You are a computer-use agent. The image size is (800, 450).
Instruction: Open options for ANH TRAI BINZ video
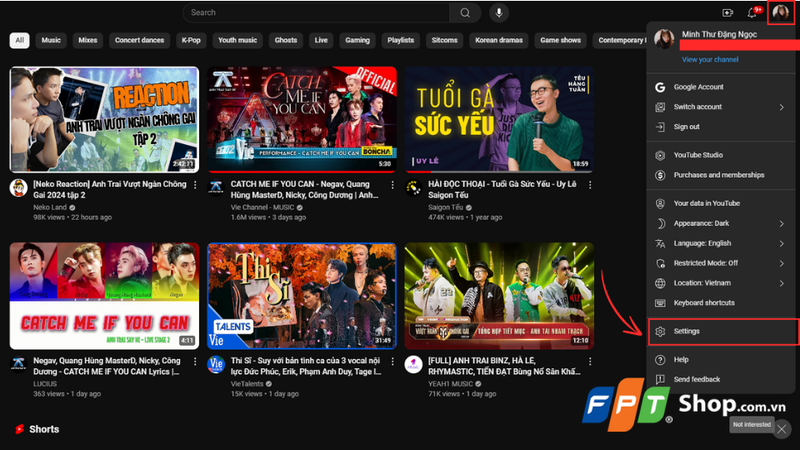[590, 362]
